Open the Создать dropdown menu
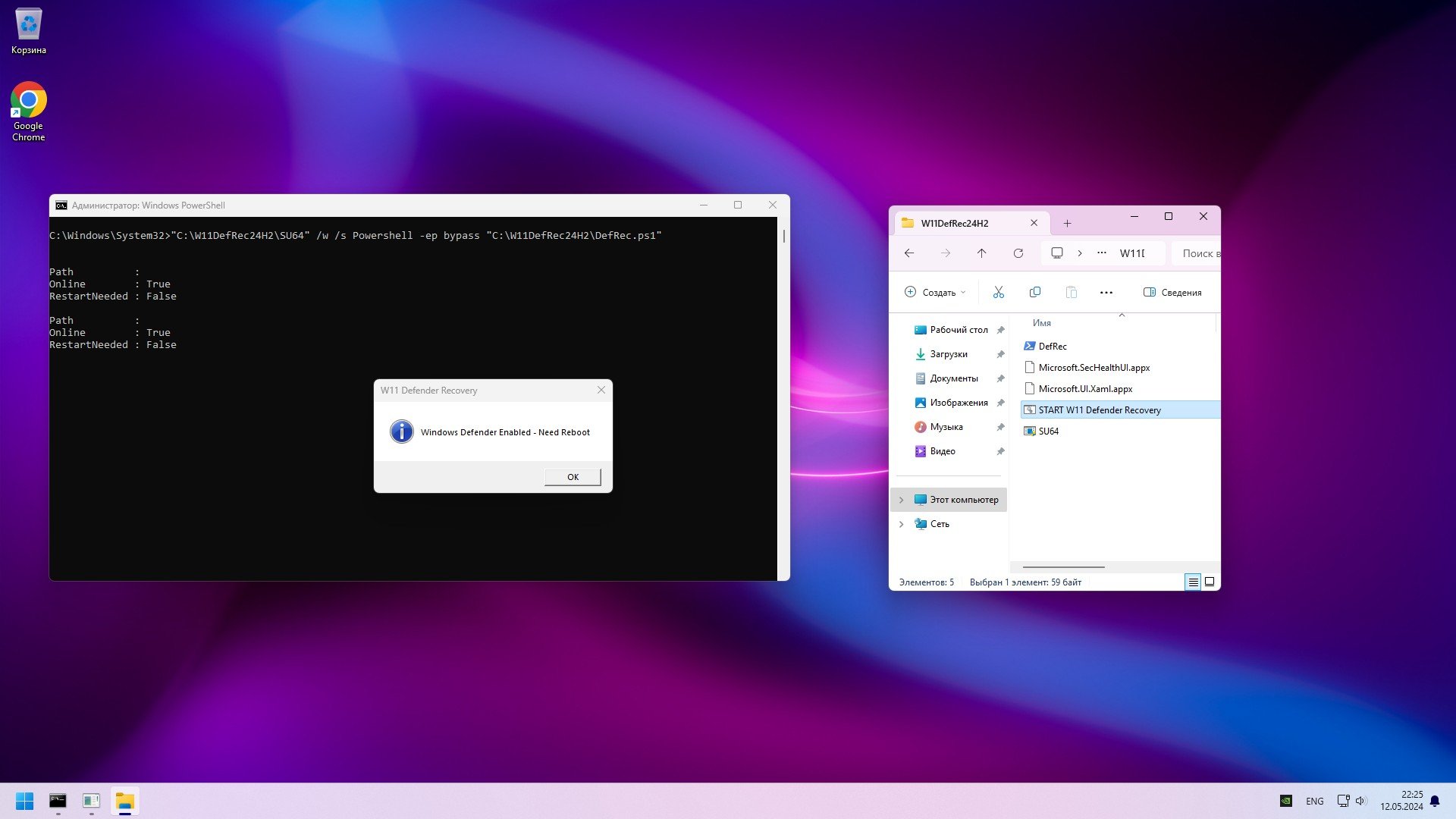1456x819 pixels. [935, 293]
